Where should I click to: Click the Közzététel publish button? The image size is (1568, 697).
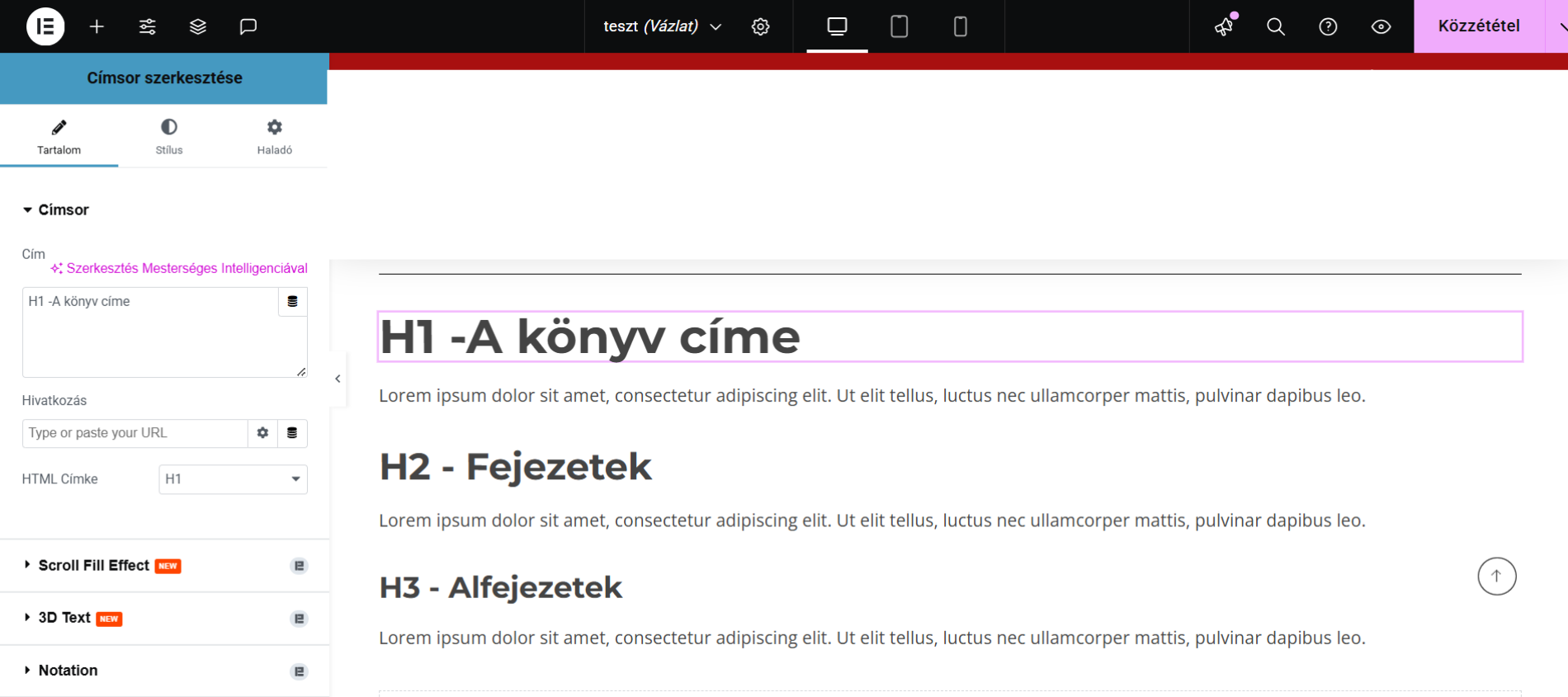tap(1479, 26)
